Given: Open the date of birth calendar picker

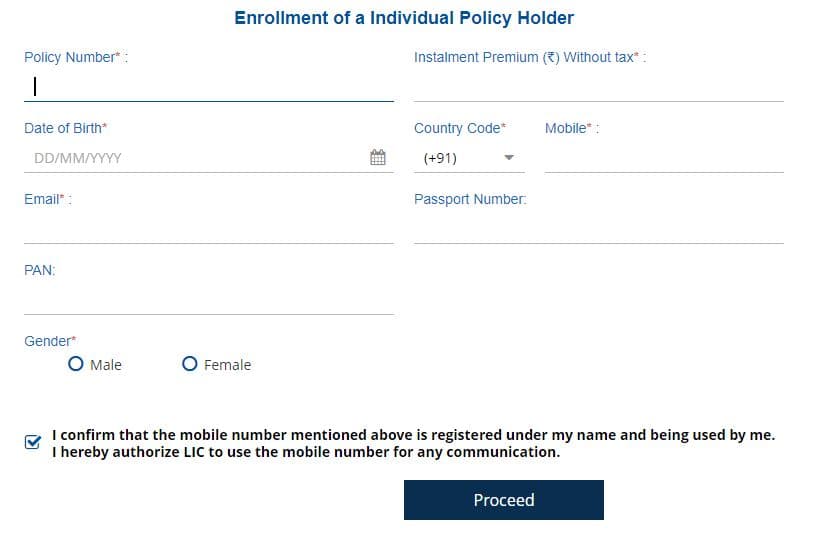Looking at the screenshot, I should point(378,158).
